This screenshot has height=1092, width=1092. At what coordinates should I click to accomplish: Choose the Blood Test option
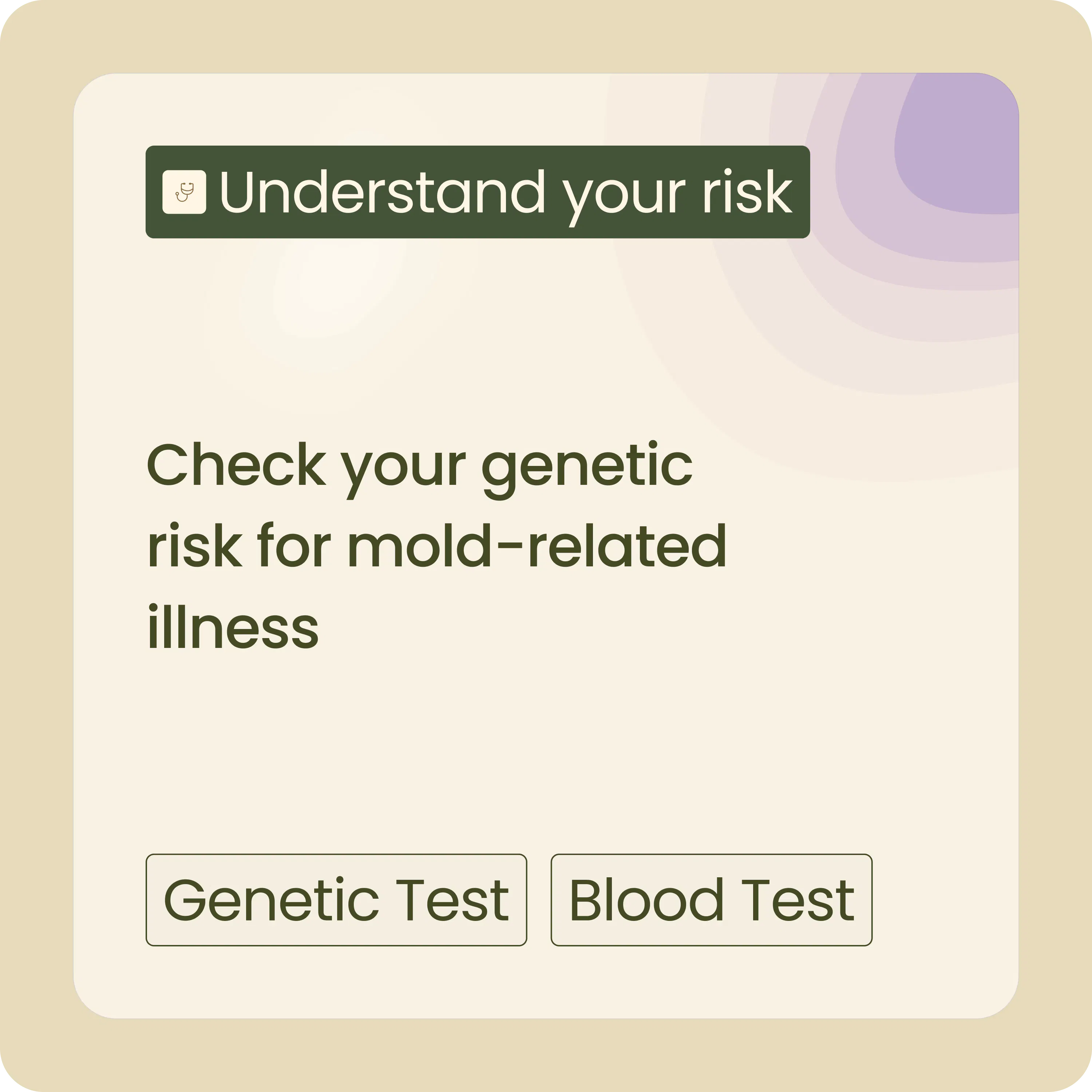(x=711, y=900)
